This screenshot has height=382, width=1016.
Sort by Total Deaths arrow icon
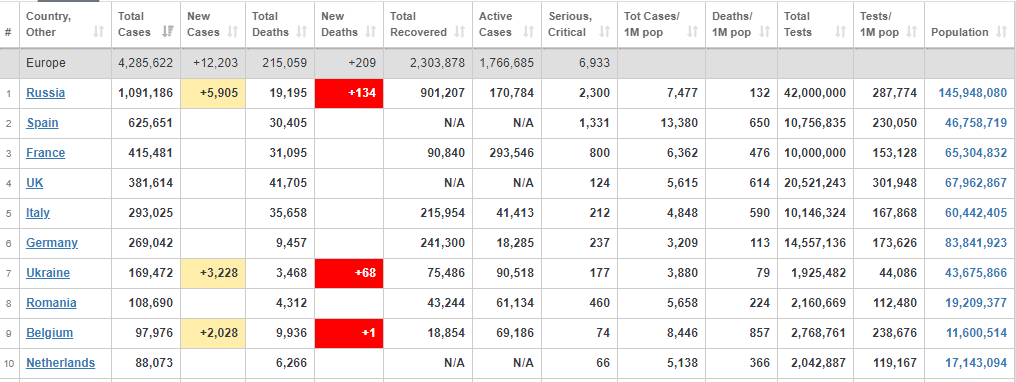tap(301, 32)
